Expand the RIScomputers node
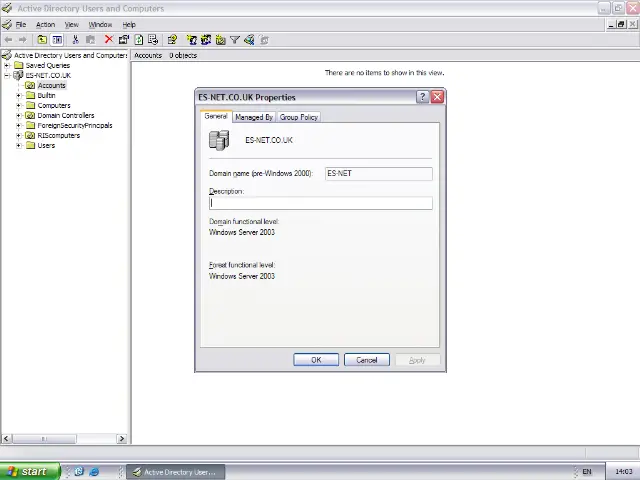 [x=18, y=136]
